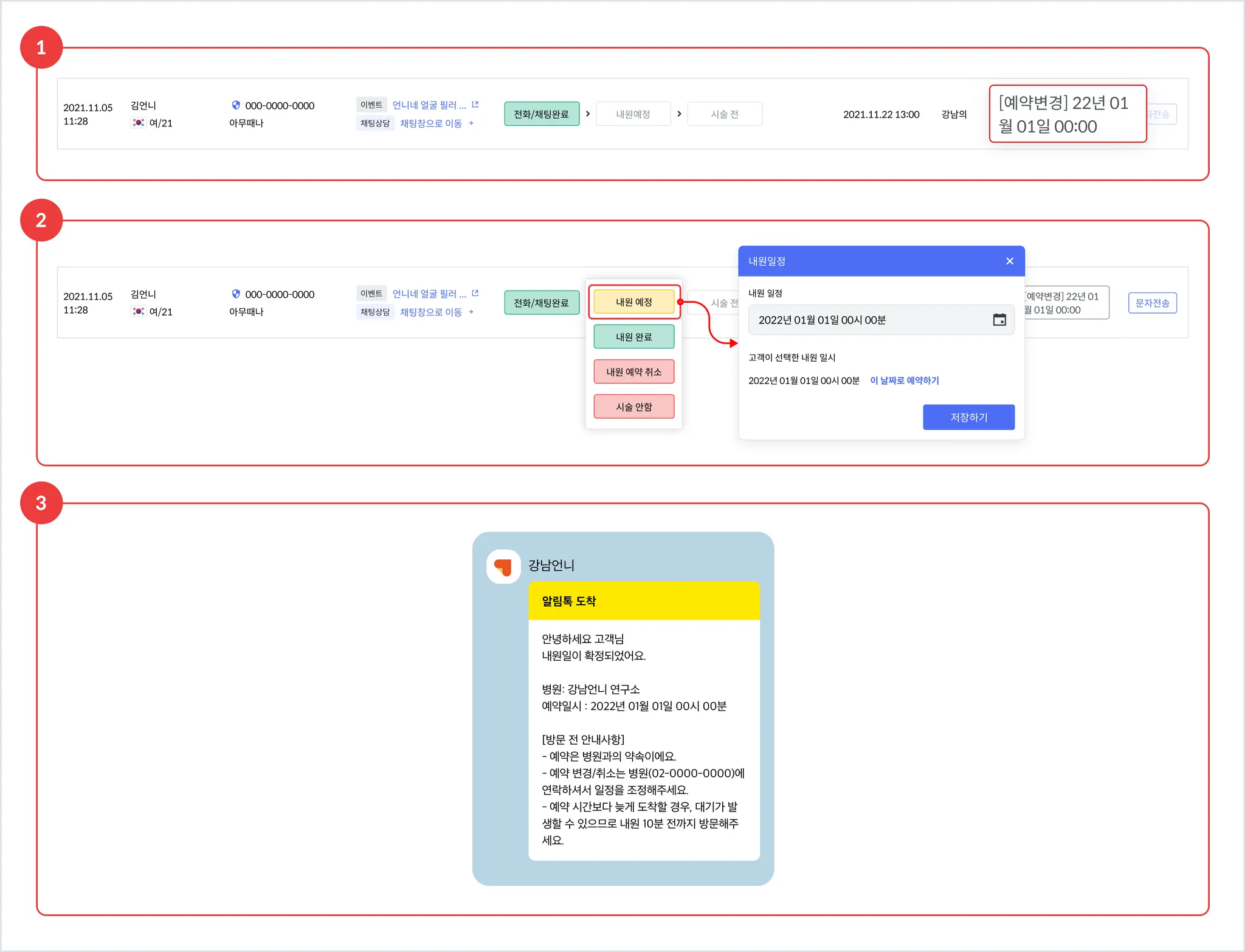Select 내원 완료 from the status menu
1245x952 pixels.
coord(633,337)
